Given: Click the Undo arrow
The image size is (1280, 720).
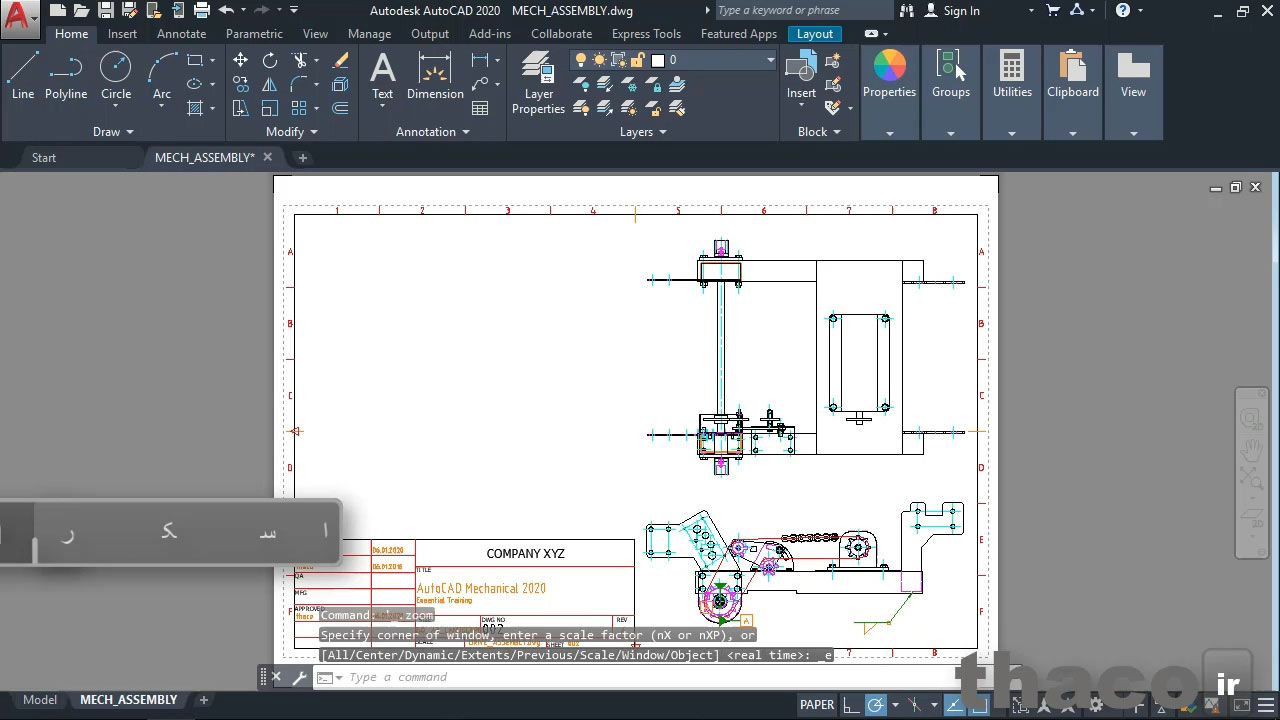Looking at the screenshot, I should point(226,10).
